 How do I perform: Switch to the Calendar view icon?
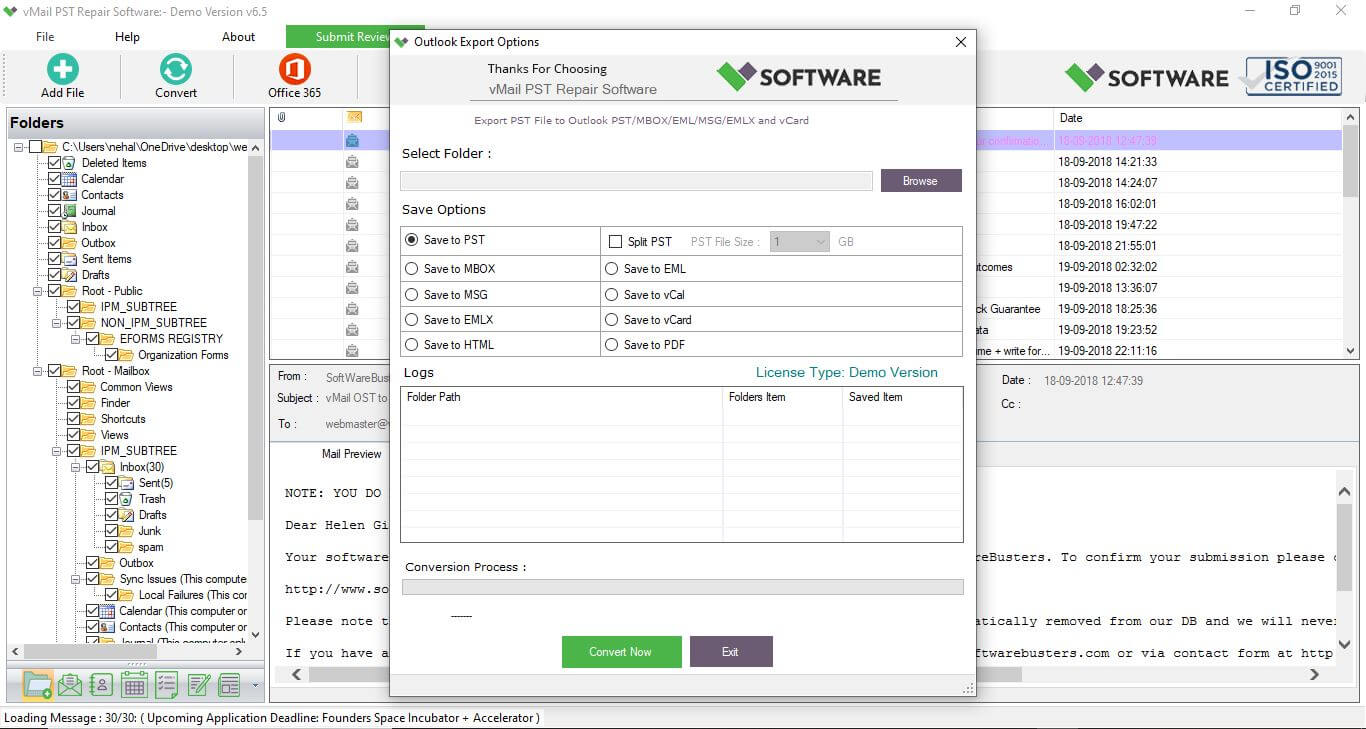pos(133,684)
